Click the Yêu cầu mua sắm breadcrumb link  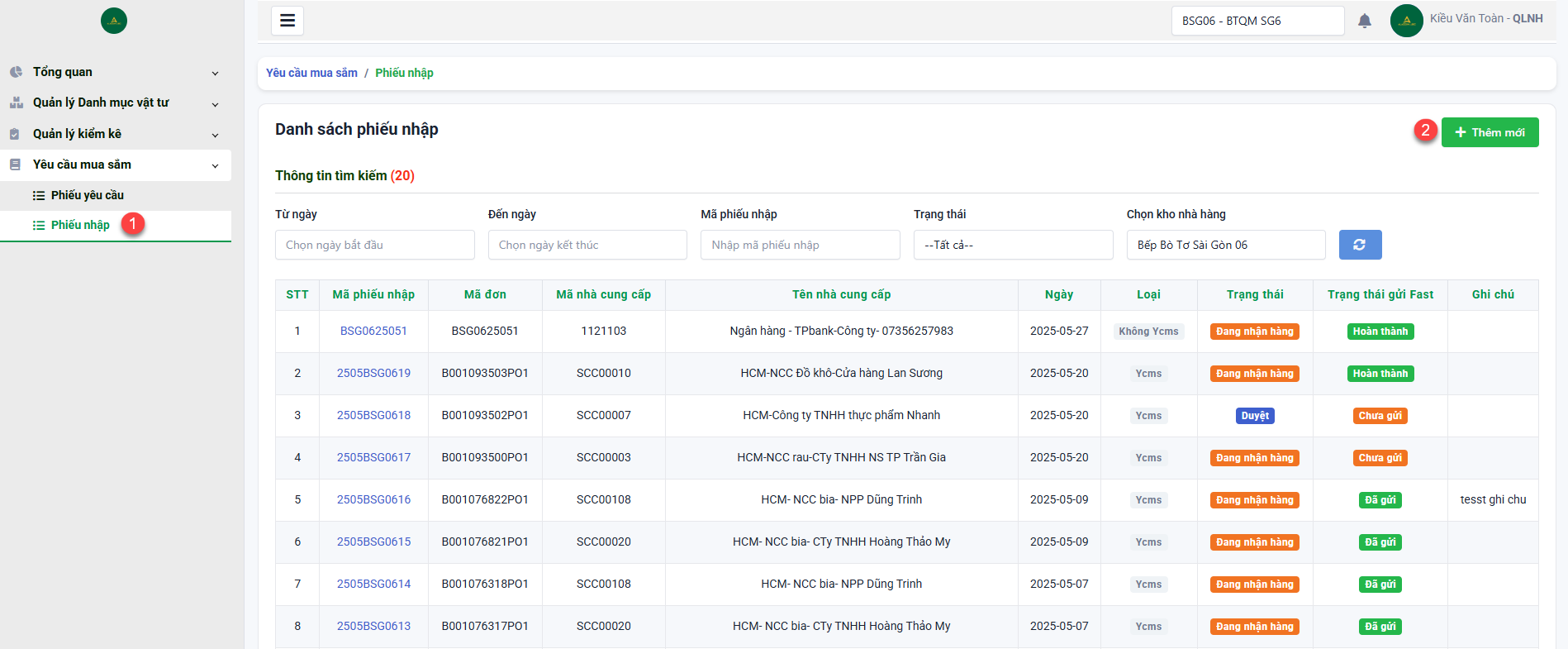(311, 73)
